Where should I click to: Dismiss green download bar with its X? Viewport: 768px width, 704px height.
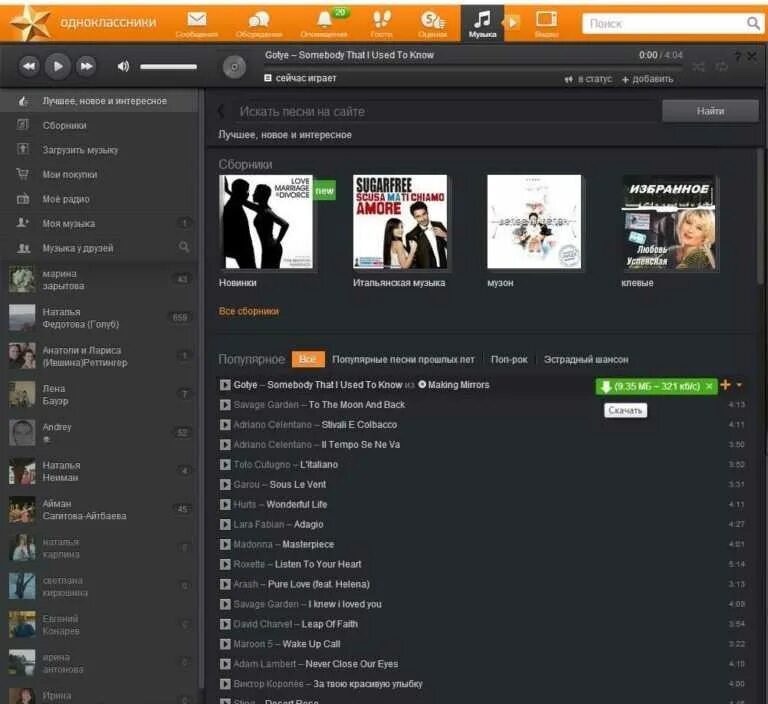tap(709, 387)
